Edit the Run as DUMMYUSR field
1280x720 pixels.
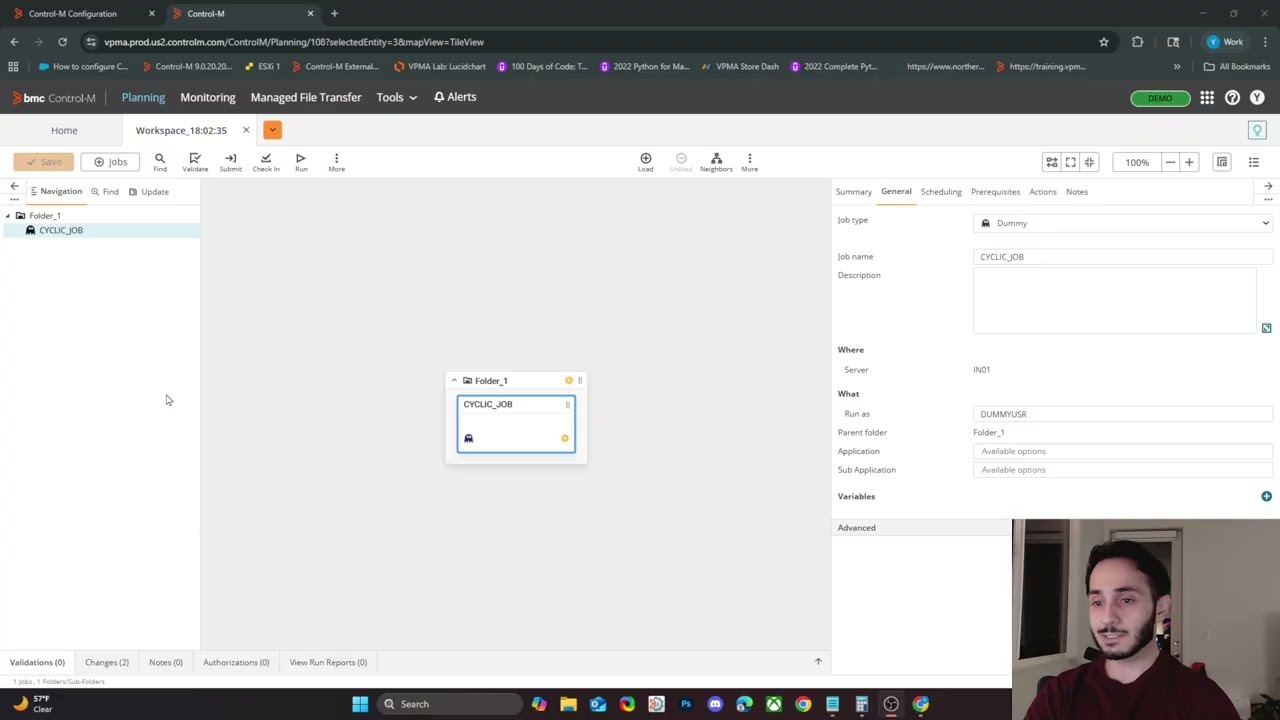coord(1123,414)
